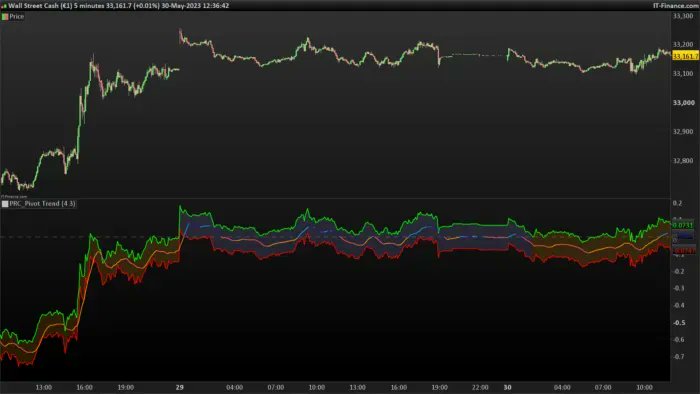This screenshot has width=700, height=394.
Task: Click the 33,300 price axis label
Action: click(683, 16)
